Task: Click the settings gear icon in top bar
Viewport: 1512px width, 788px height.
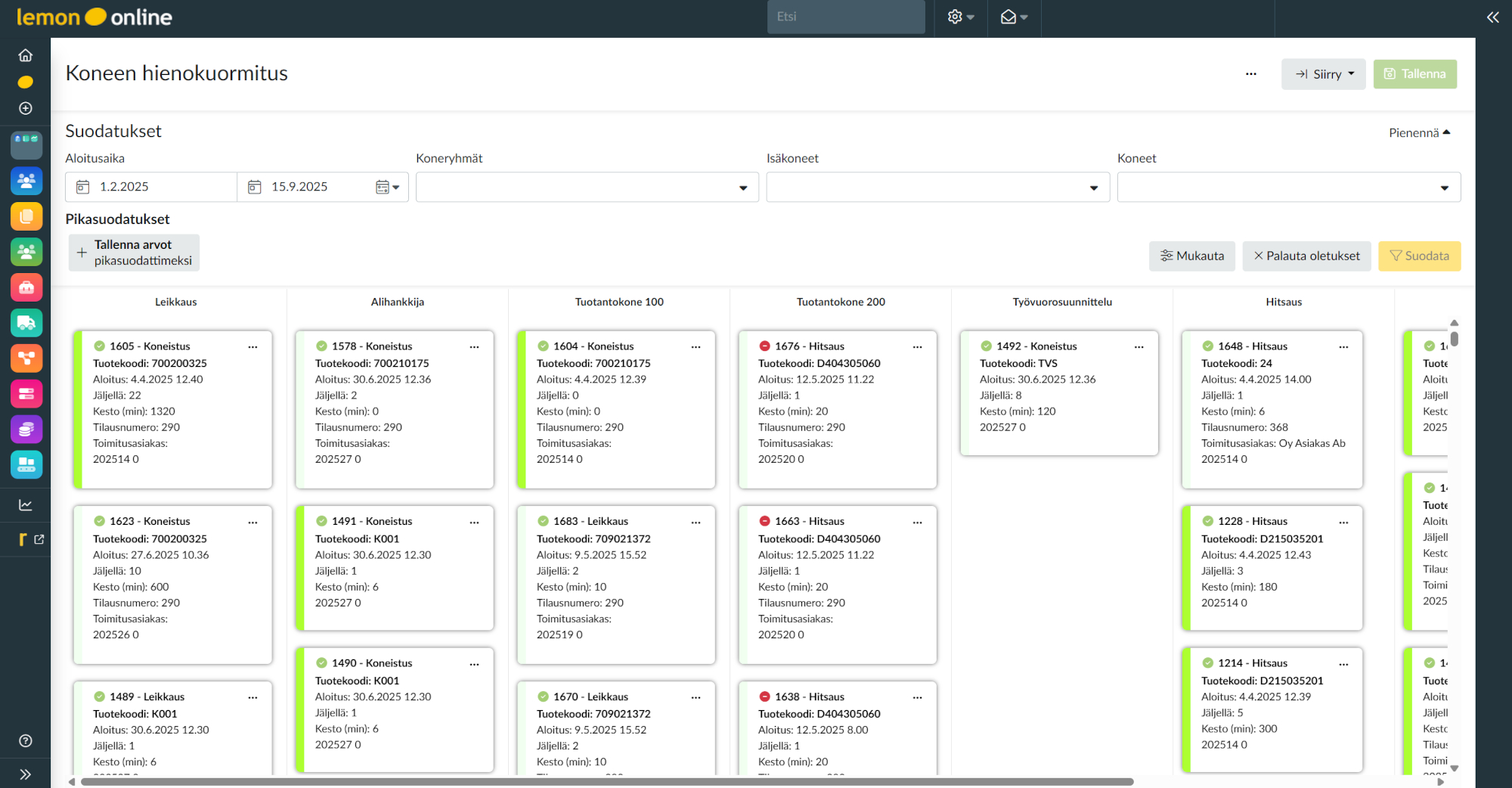Action: pyautogui.click(x=959, y=17)
